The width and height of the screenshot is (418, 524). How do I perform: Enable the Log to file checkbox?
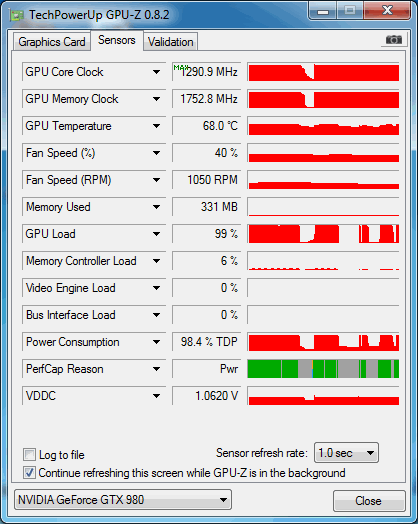[x=29, y=454]
